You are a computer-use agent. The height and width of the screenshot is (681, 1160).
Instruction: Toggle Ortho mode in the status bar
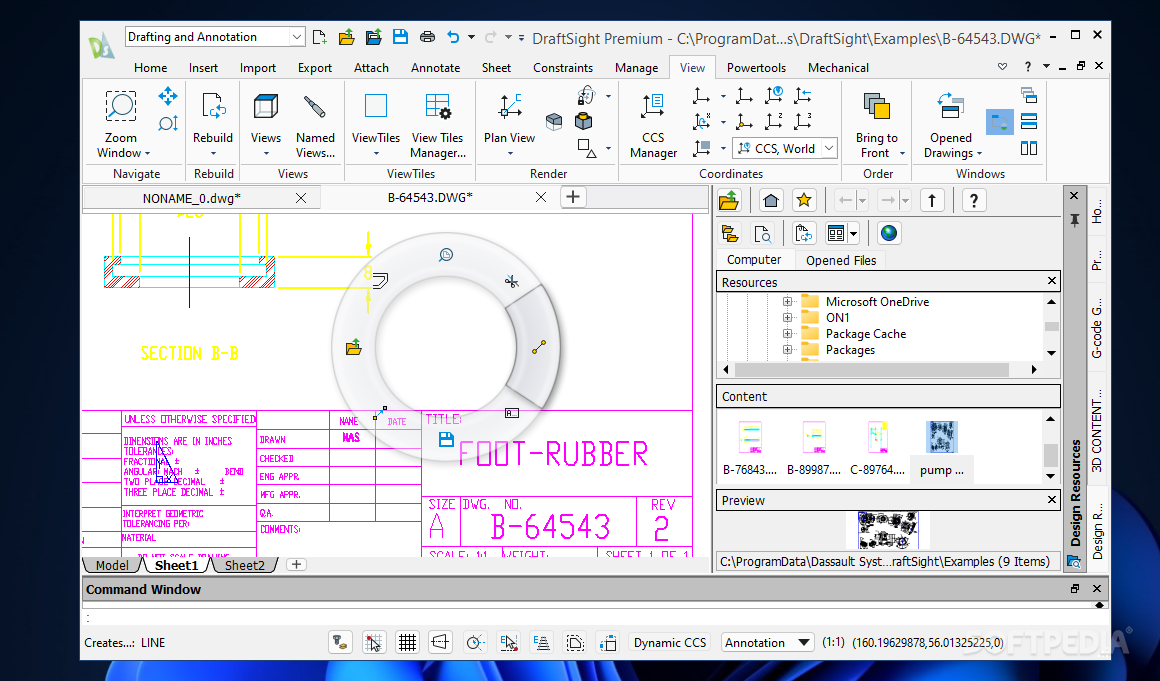(440, 643)
